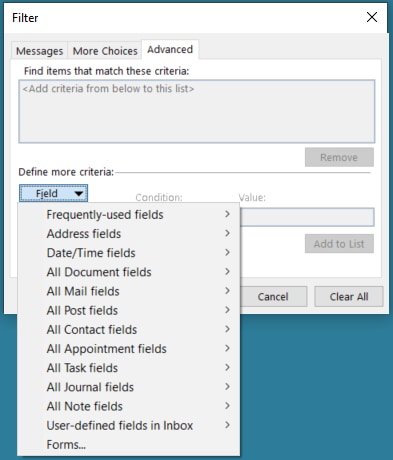This screenshot has height=460, width=393.
Task: Click the Value input field
Action: tap(307, 217)
